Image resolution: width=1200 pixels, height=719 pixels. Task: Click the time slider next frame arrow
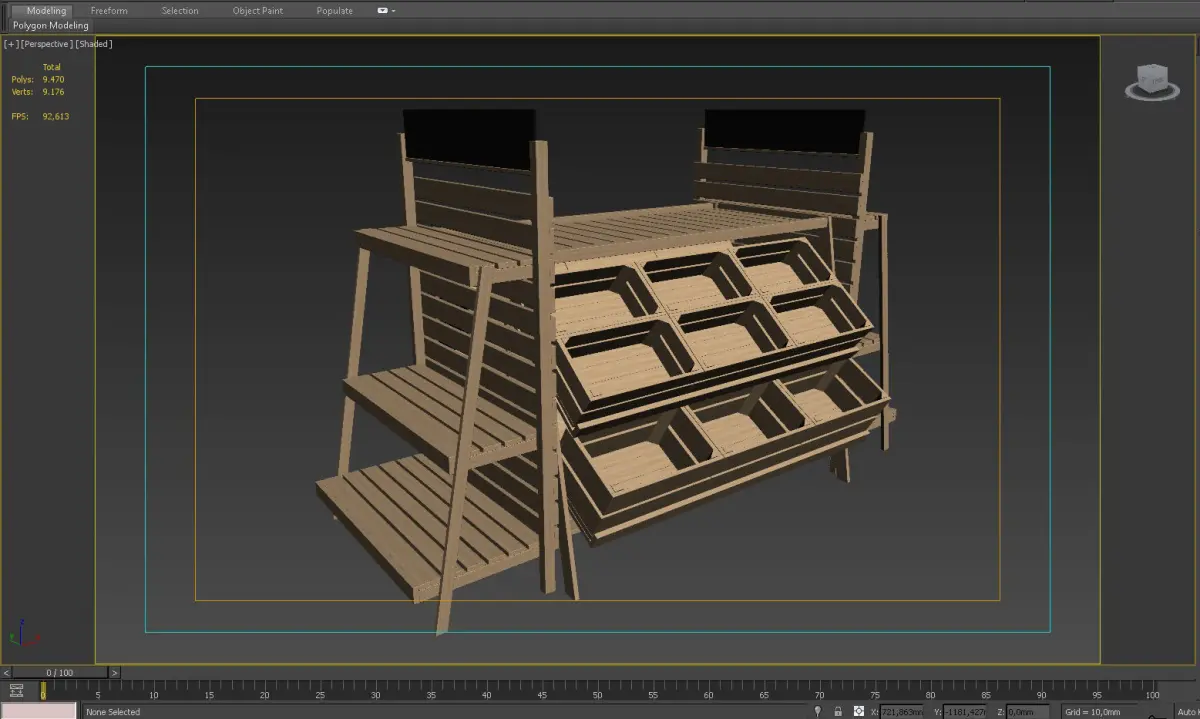pos(114,673)
